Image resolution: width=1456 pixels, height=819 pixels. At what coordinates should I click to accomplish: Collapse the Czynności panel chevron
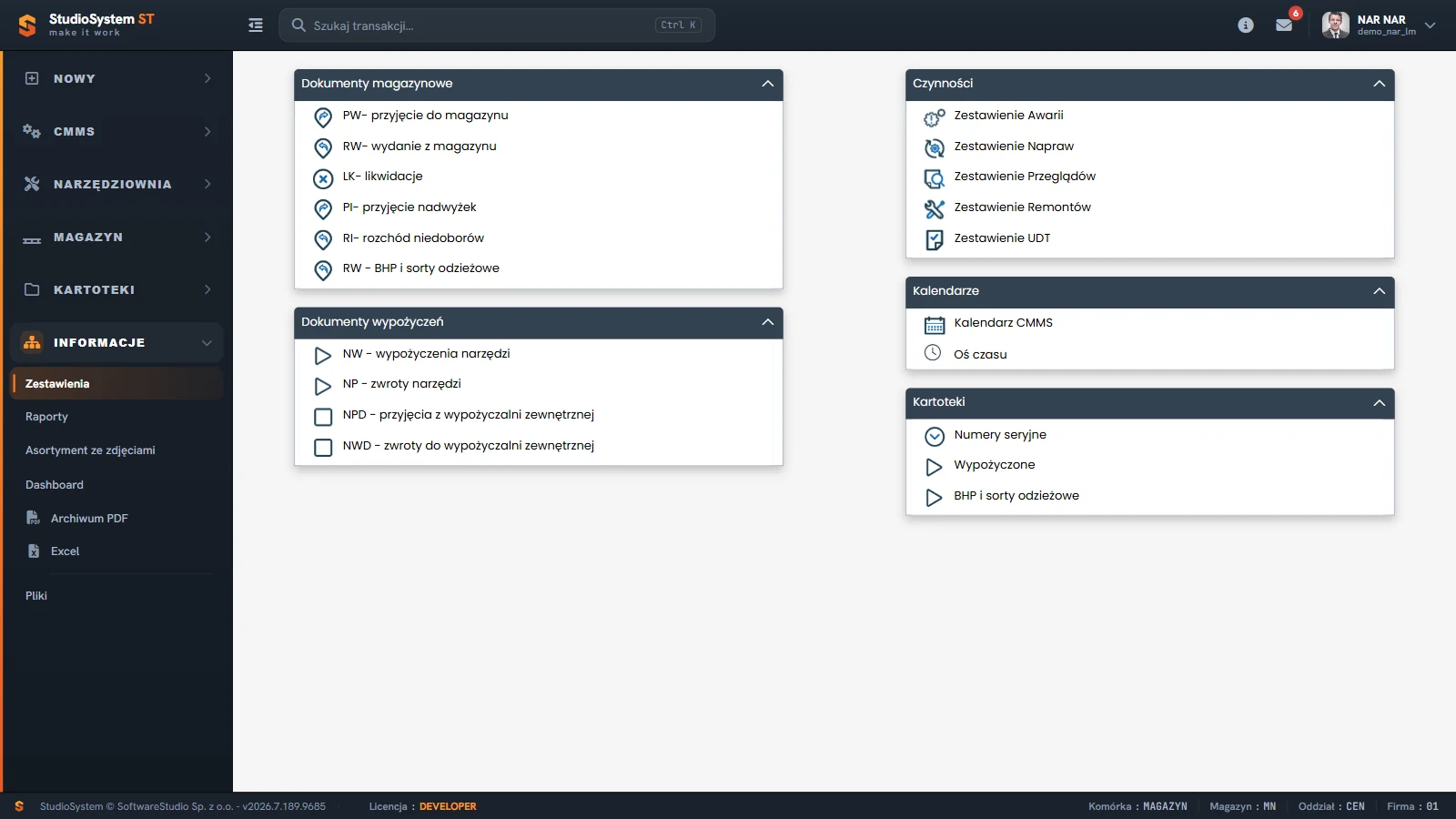pyautogui.click(x=1380, y=84)
